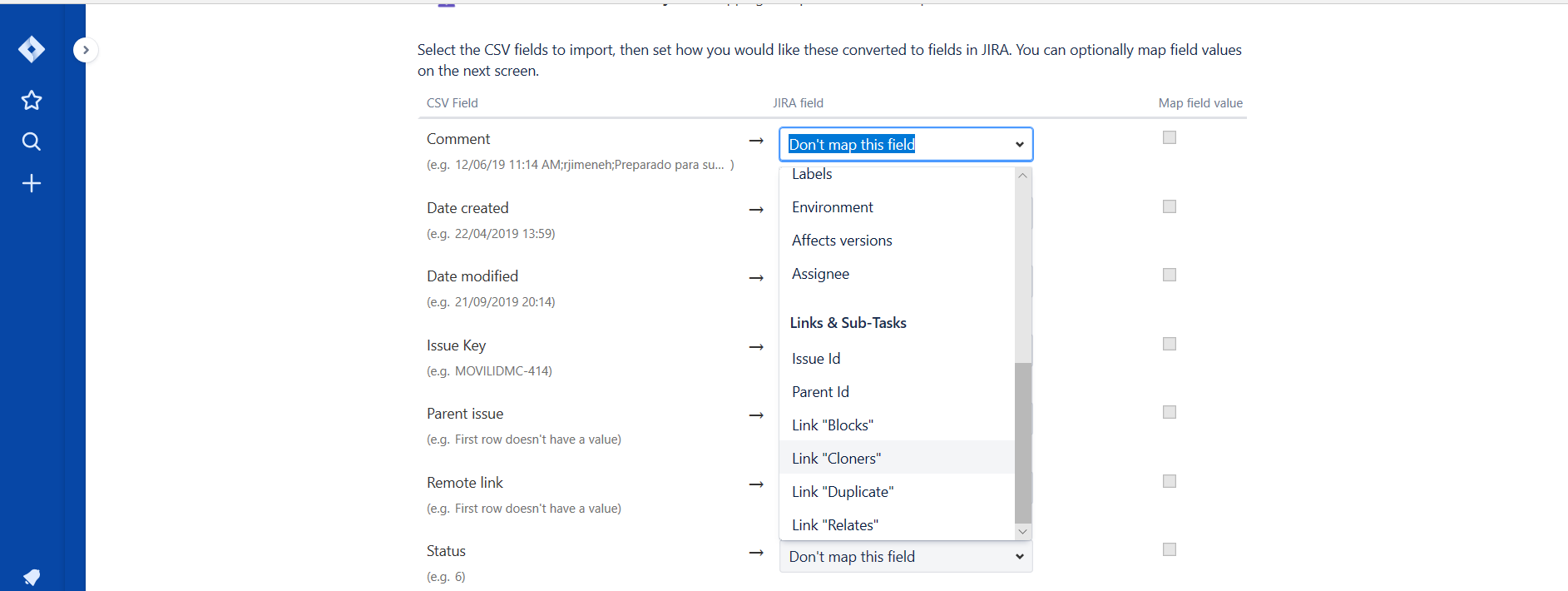Click the JIRA field column header
The height and width of the screenshot is (591, 1568).
(x=798, y=103)
